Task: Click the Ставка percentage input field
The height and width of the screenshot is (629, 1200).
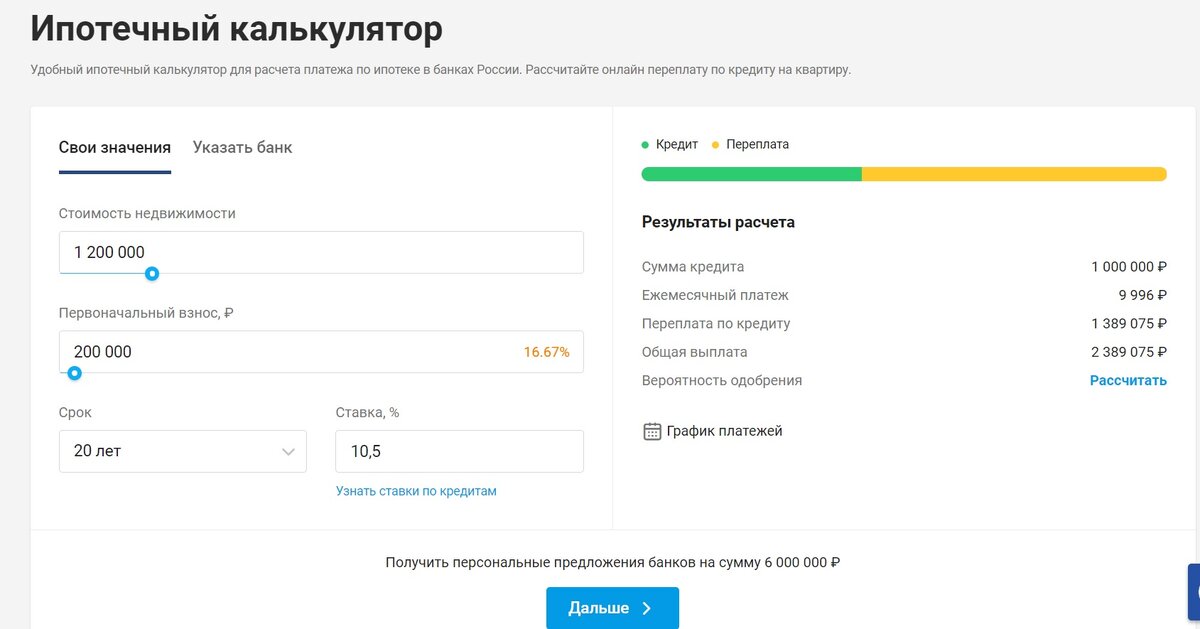Action: tap(459, 451)
